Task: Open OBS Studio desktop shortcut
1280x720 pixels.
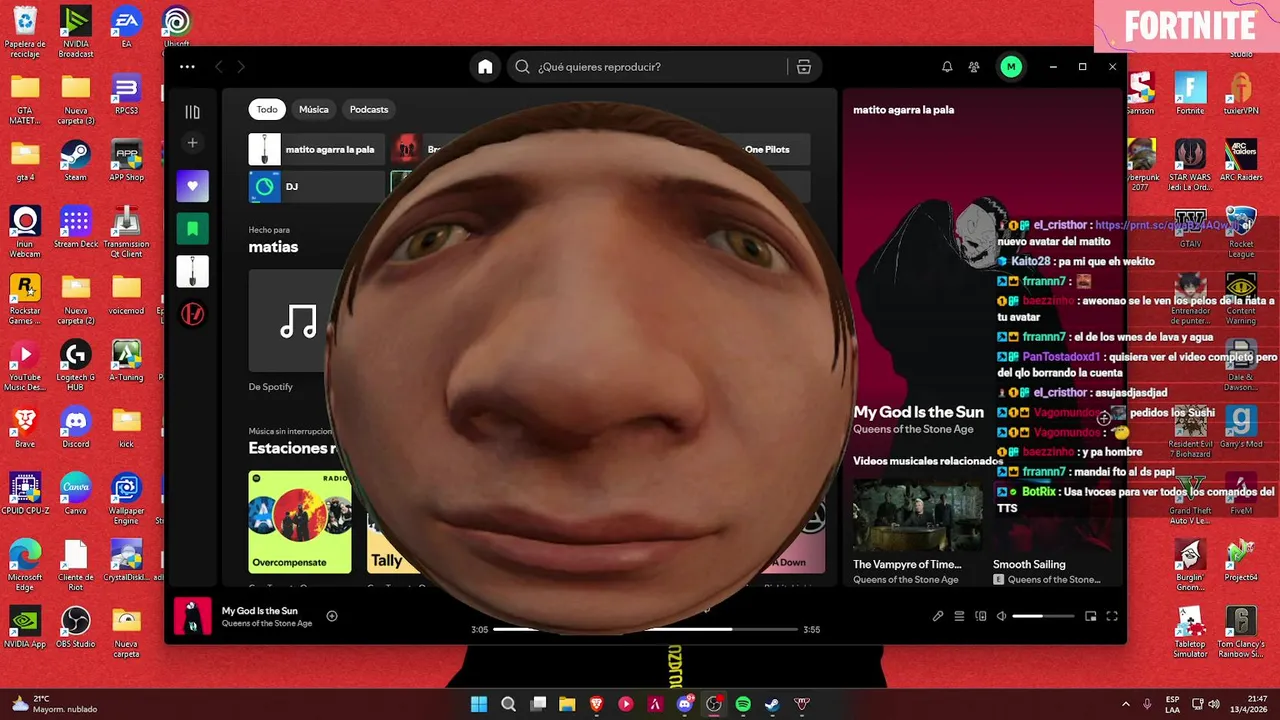Action: (x=76, y=628)
